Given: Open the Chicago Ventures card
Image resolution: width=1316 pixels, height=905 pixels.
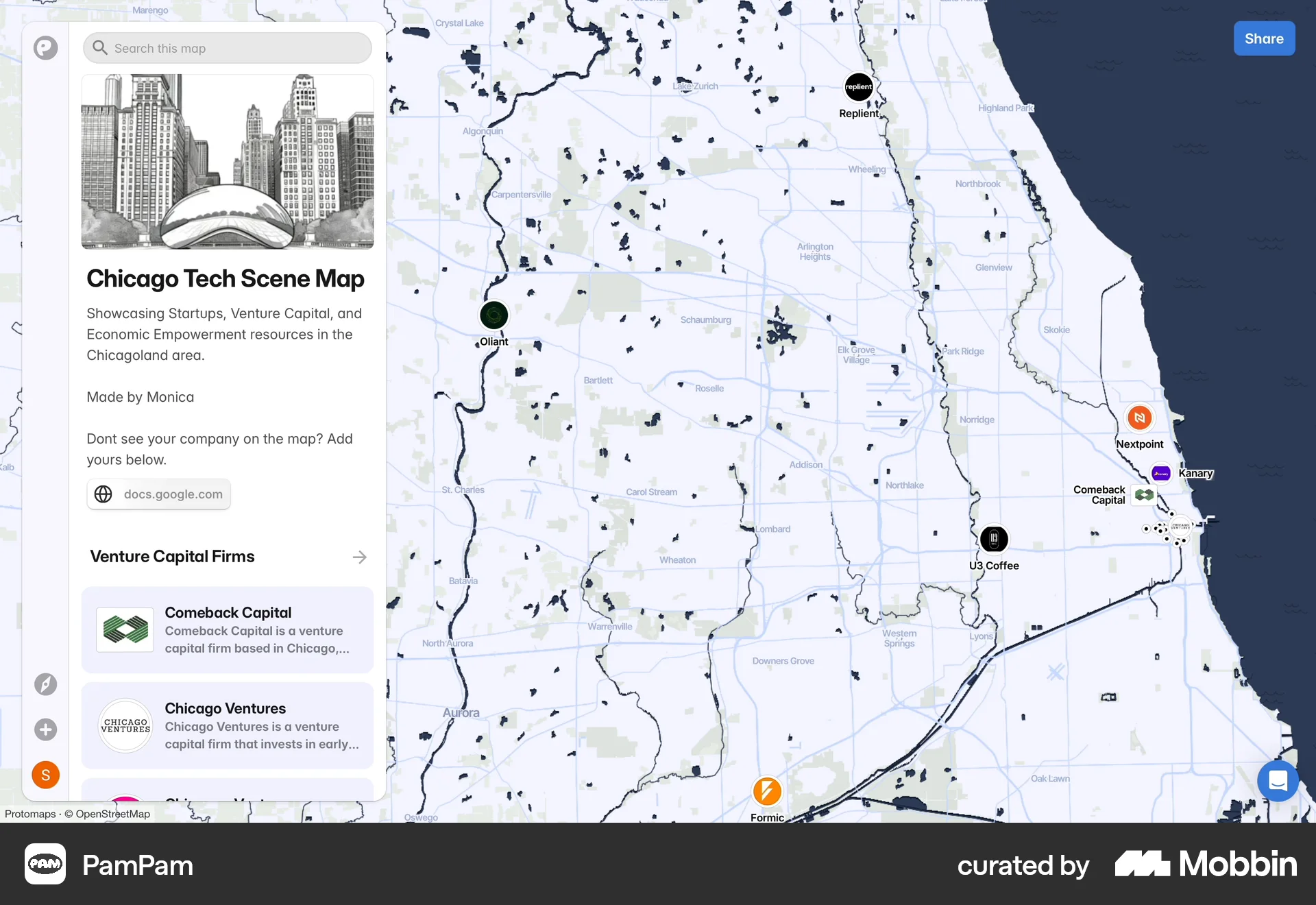Looking at the screenshot, I should click(228, 725).
